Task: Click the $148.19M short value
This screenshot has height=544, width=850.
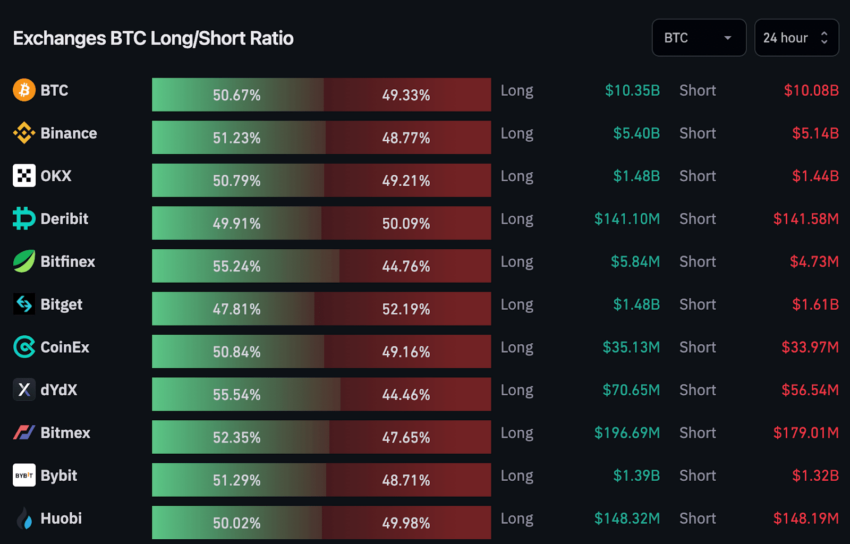Action: [806, 519]
